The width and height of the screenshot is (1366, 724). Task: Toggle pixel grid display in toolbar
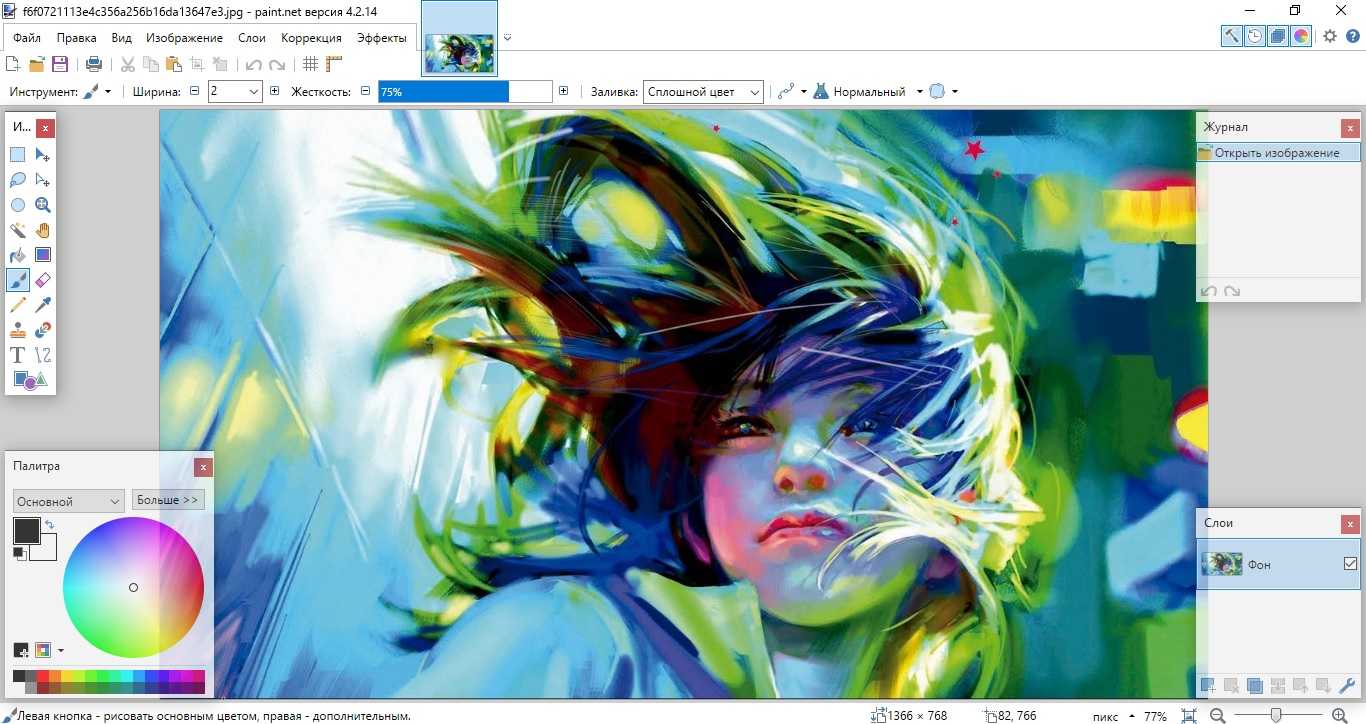(x=311, y=64)
